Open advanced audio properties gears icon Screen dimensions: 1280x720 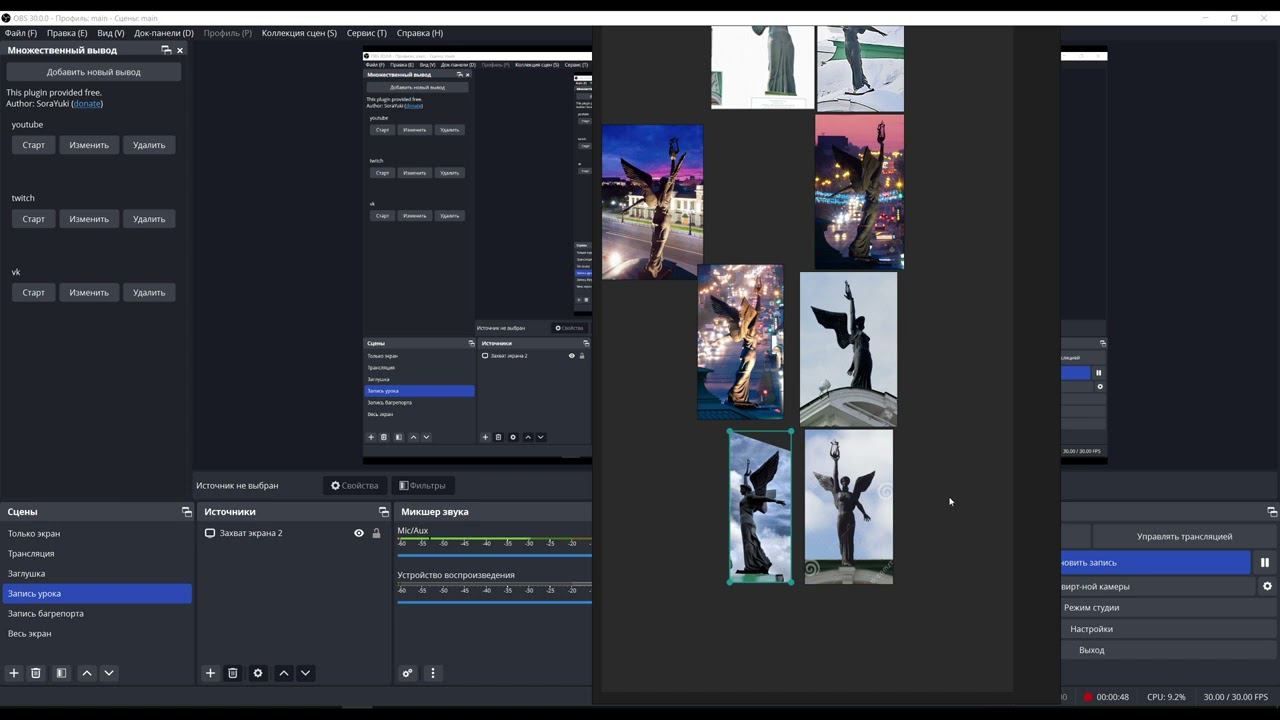click(x=407, y=673)
